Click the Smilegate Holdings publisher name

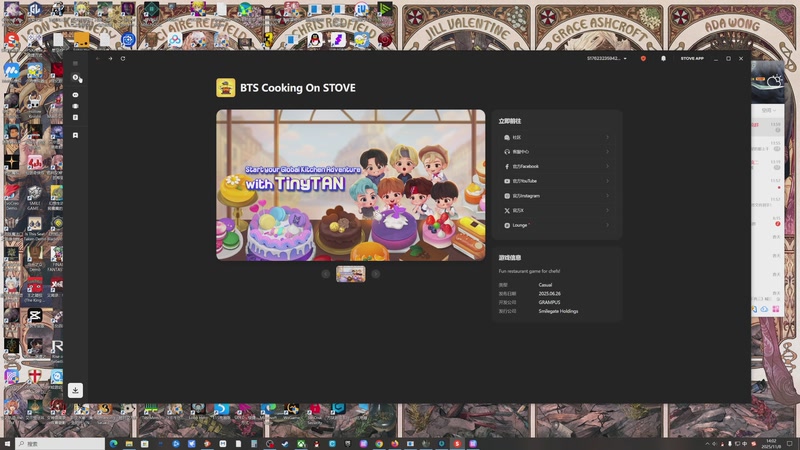558,311
